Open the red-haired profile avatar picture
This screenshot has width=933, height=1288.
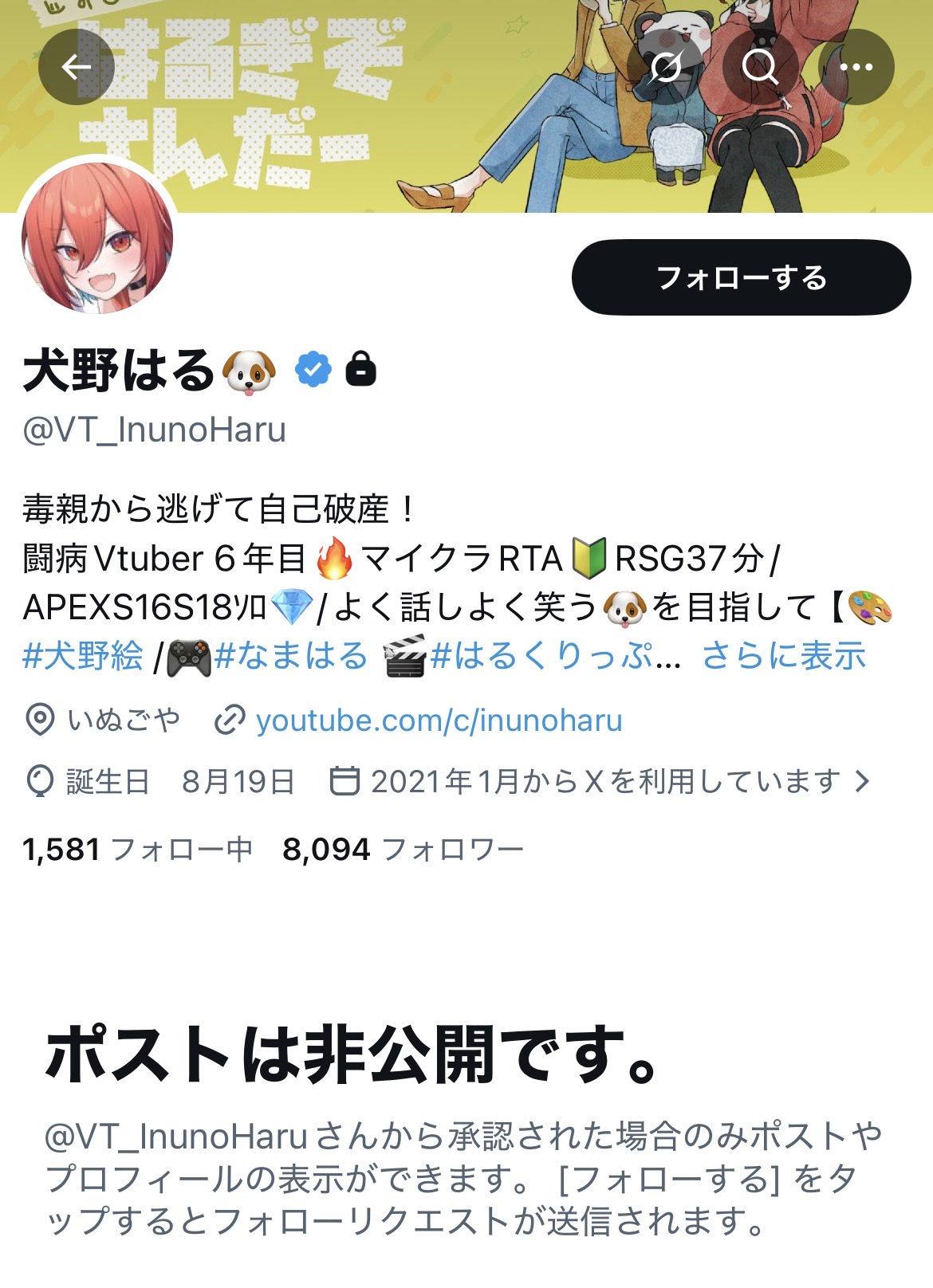coord(97,238)
